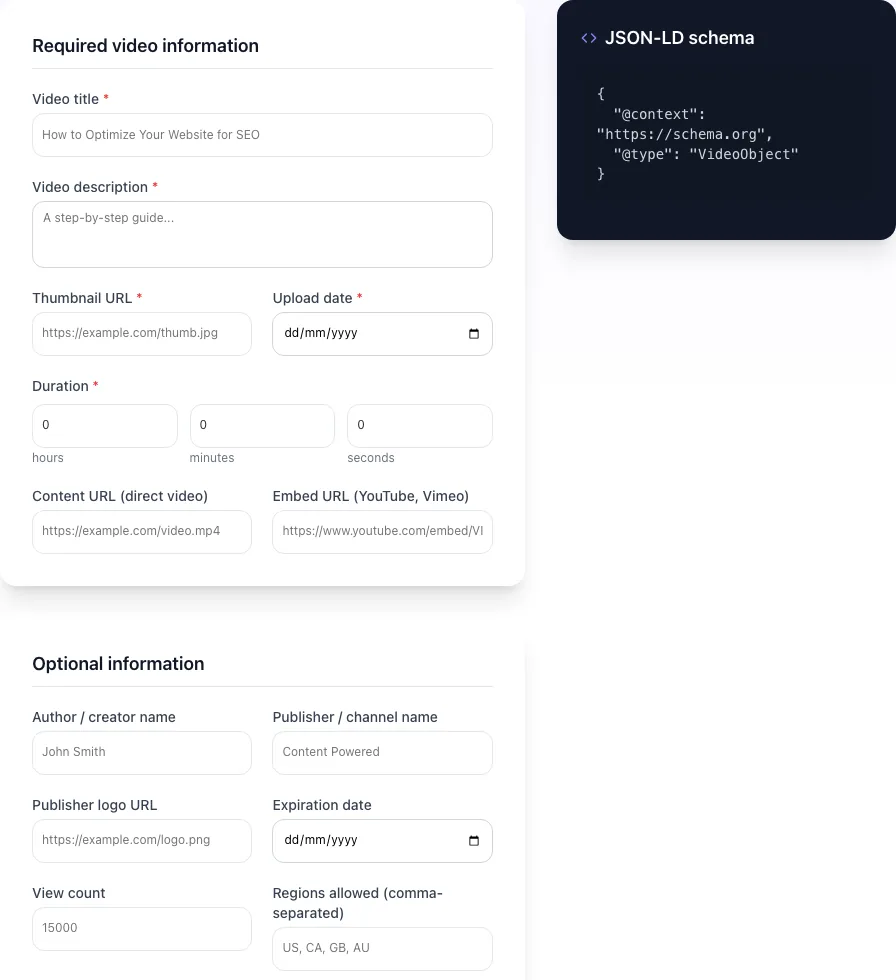Select the Duration minutes field
Viewport: 896px width, 980px height.
coord(262,426)
